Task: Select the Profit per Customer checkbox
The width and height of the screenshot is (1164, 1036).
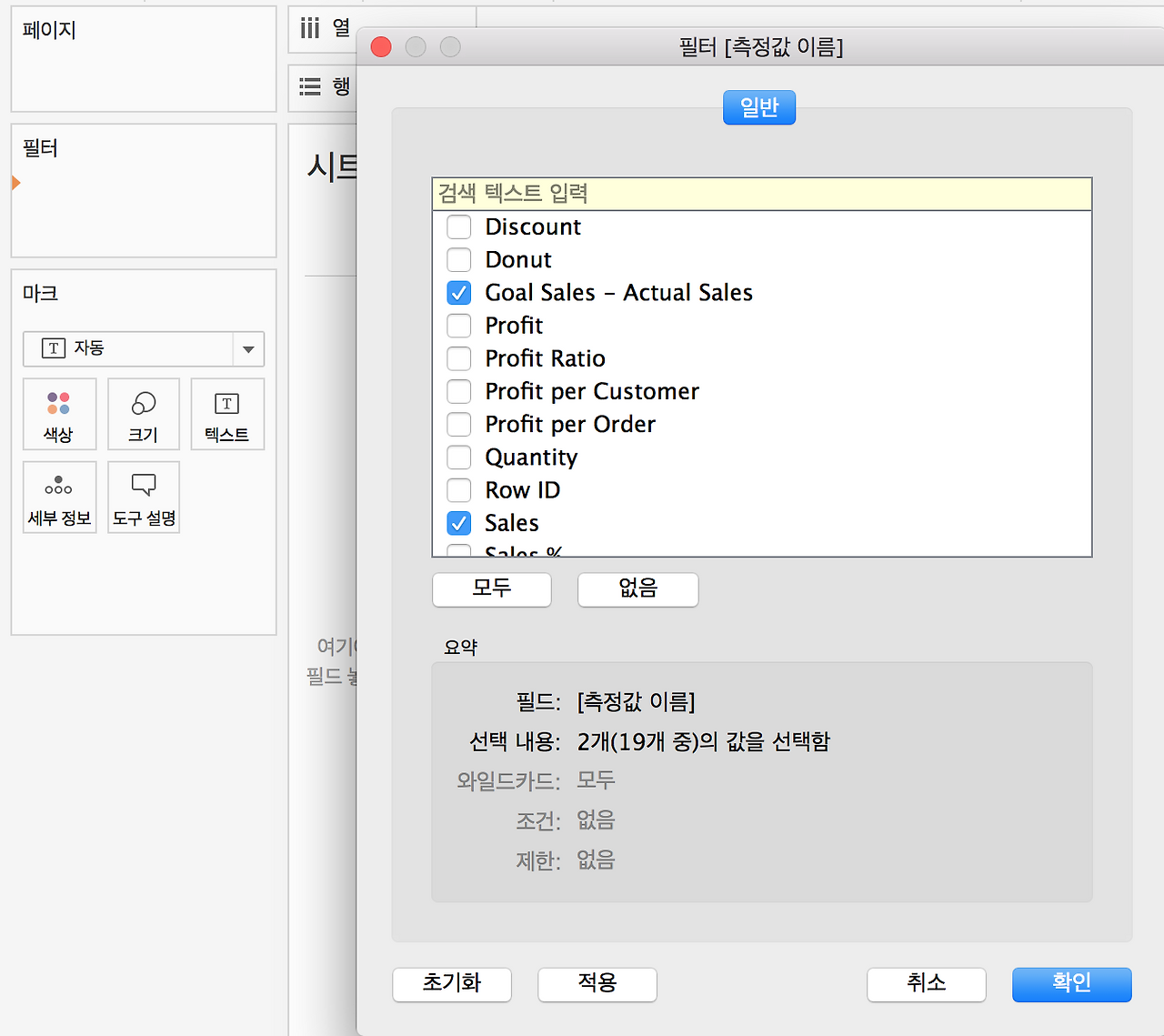Action: [459, 391]
